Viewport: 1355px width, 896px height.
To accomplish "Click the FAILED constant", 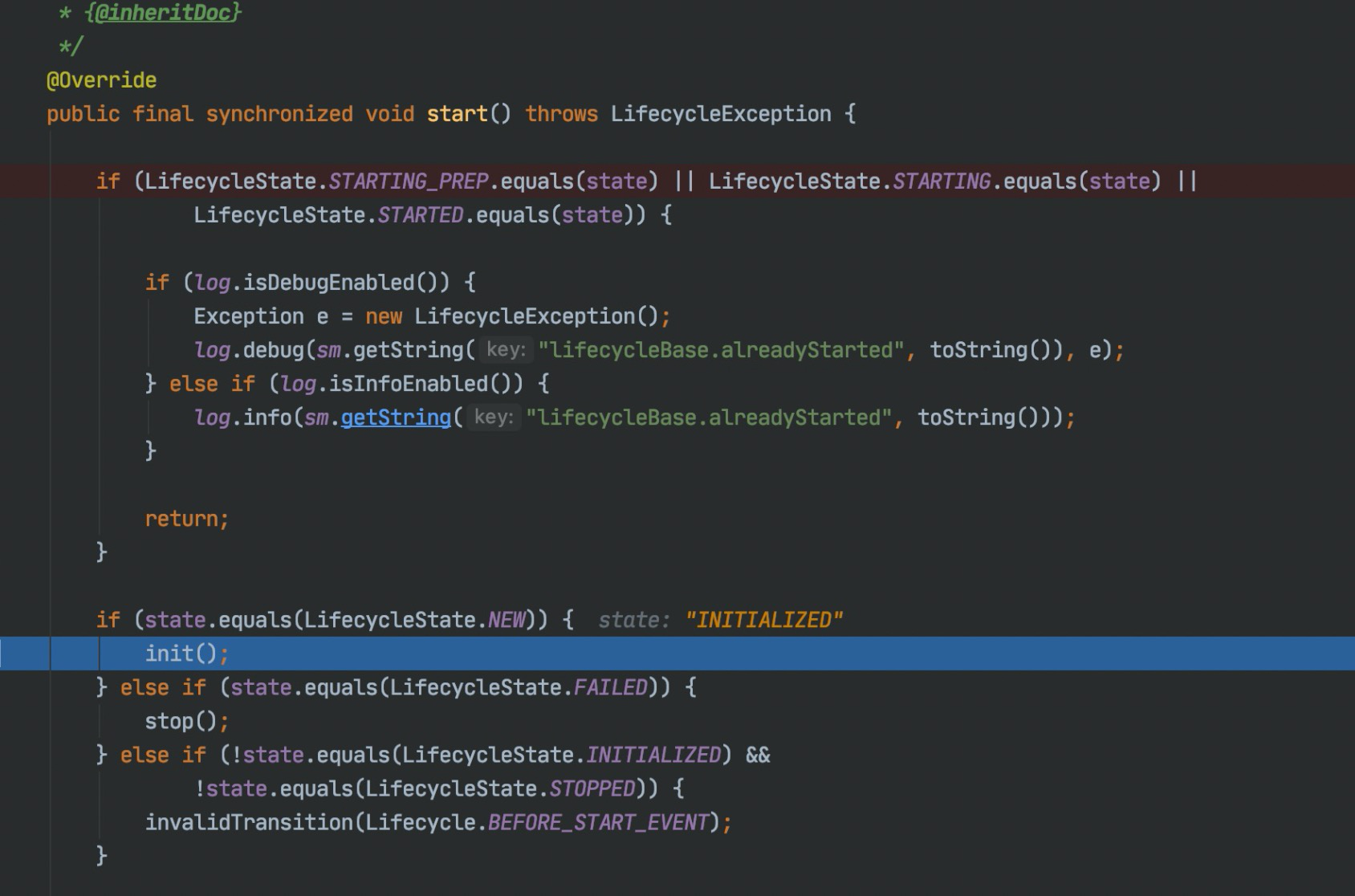I will 610,687.
